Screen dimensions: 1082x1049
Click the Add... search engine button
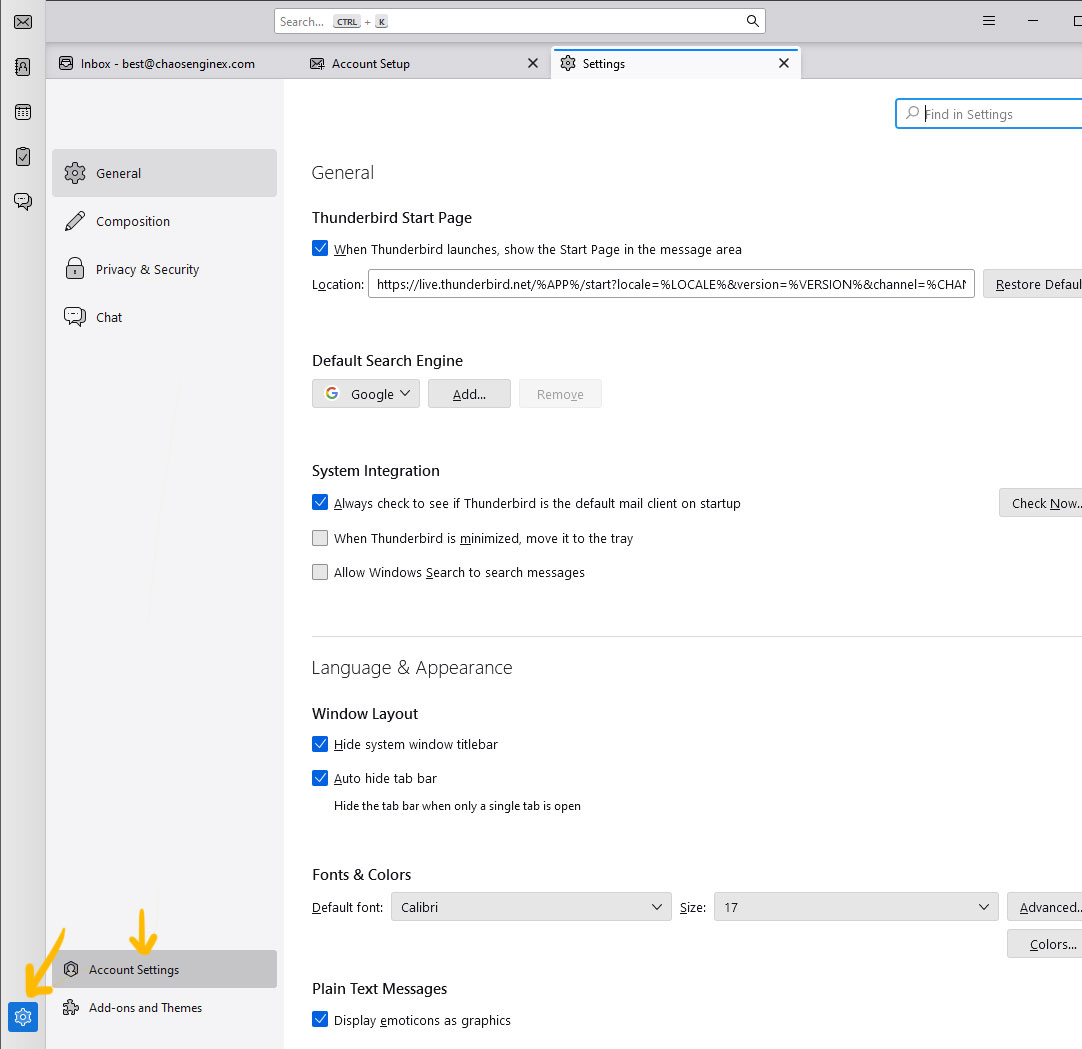tap(469, 394)
